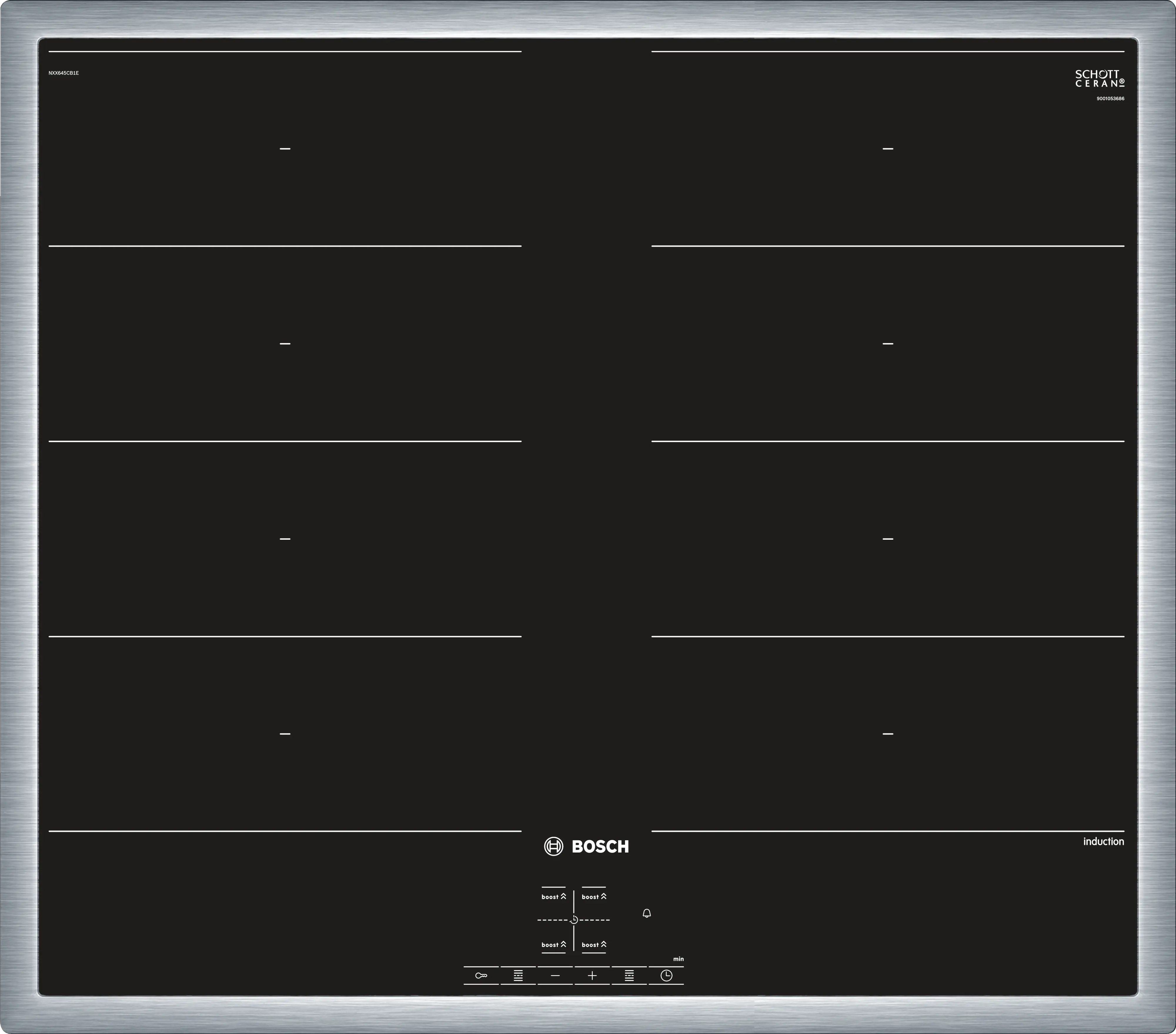Select the bottom-right boost zone

[x=594, y=944]
